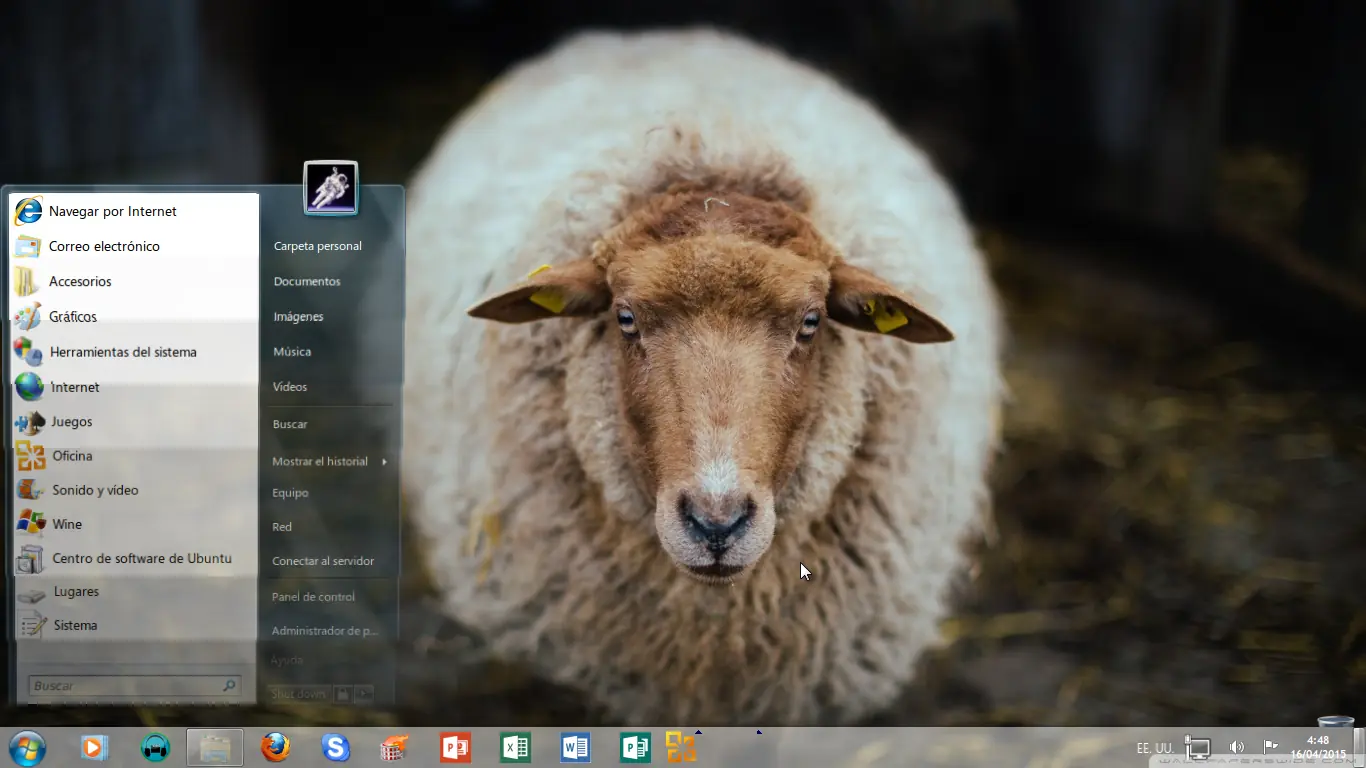Open the Lugares menu entry
The image size is (1366, 768).
point(134,591)
